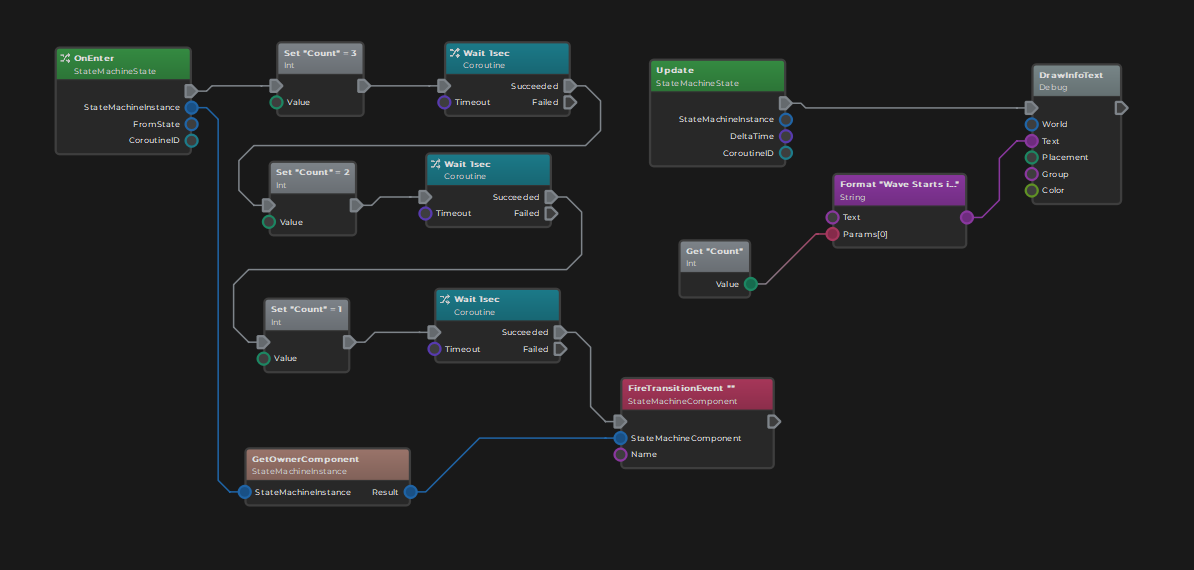Click the CoroutineID pin on OnEnter node
Image resolution: width=1194 pixels, height=570 pixels.
192,141
